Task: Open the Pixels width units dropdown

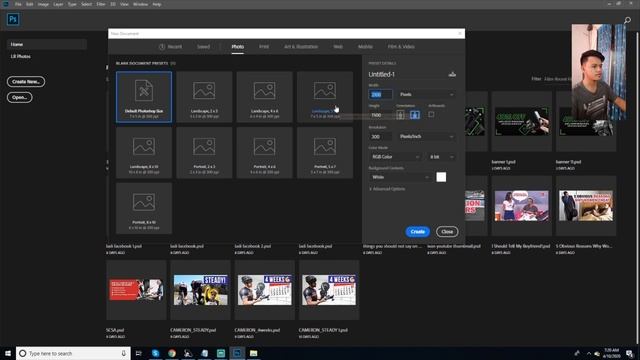Action: pyautogui.click(x=426, y=94)
